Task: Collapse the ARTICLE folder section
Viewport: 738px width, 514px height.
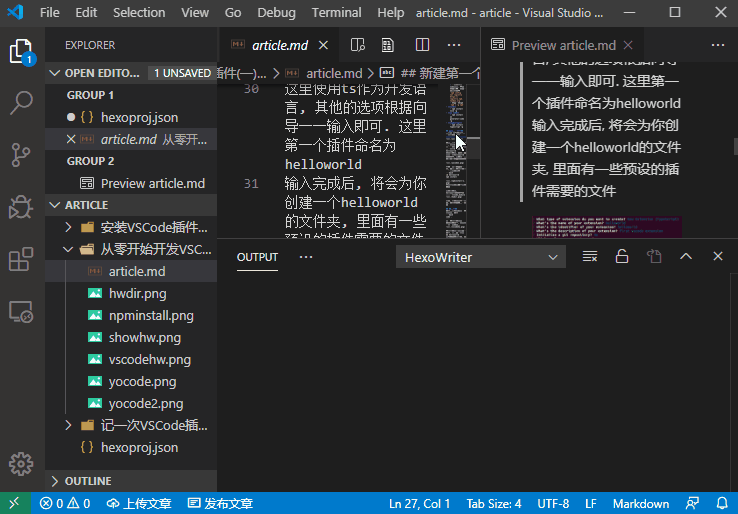Action: click(131, 205)
